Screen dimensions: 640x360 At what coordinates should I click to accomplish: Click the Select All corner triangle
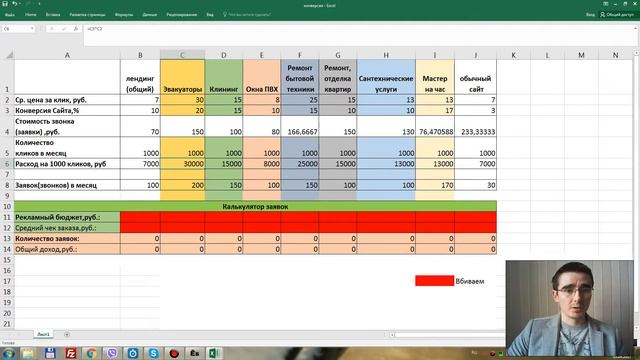click(x=9, y=55)
